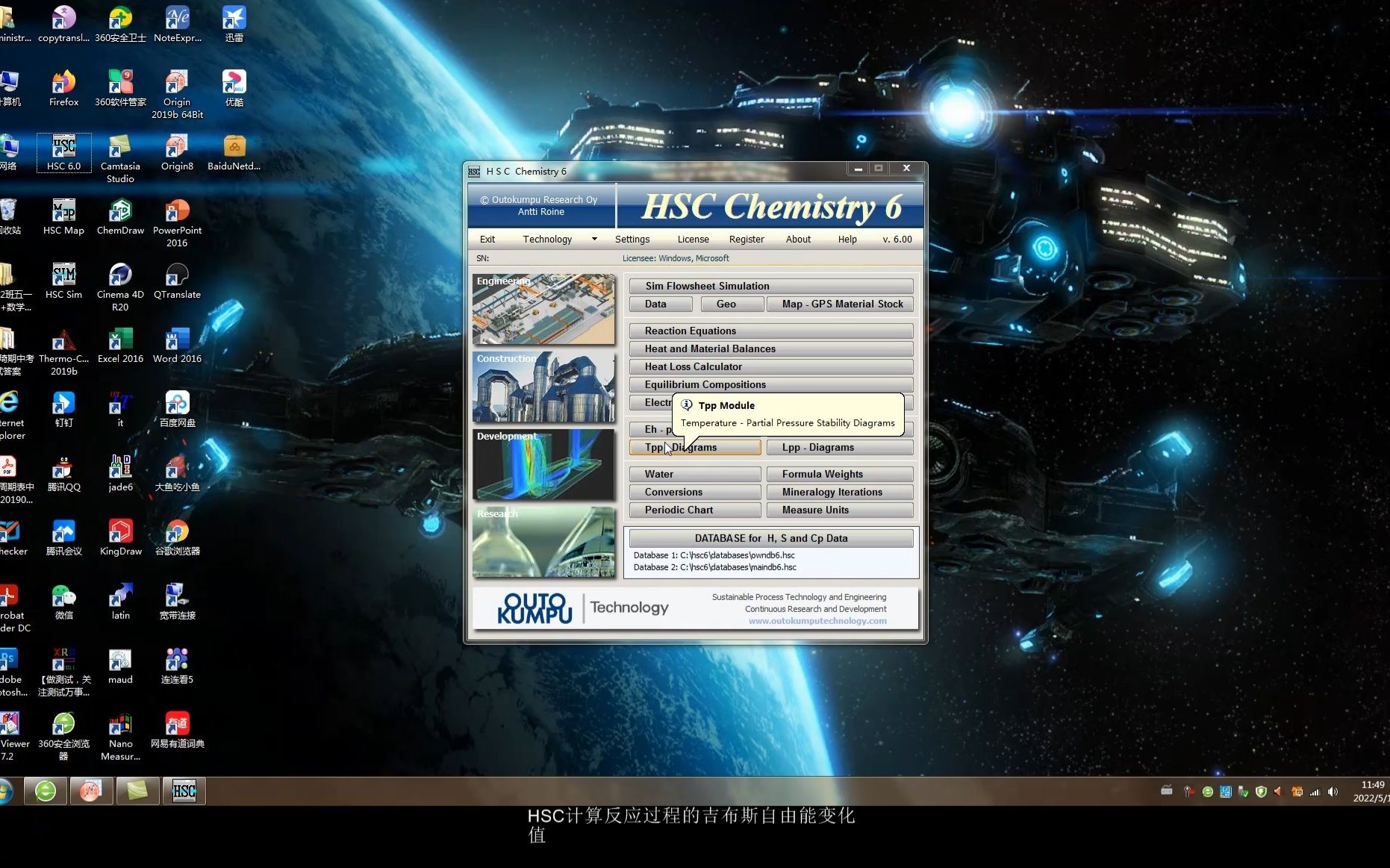Click the Tpp - Diagrams button
Viewport: 1390px width, 868px height.
pos(695,447)
